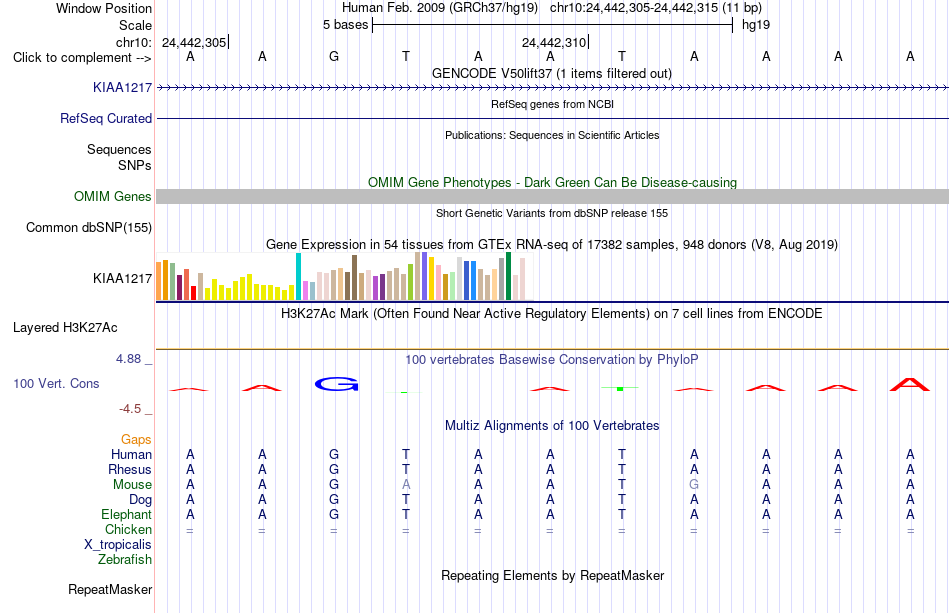Click the Mouse species row label
Image resolution: width=950 pixels, height=613 pixels.
(133, 485)
